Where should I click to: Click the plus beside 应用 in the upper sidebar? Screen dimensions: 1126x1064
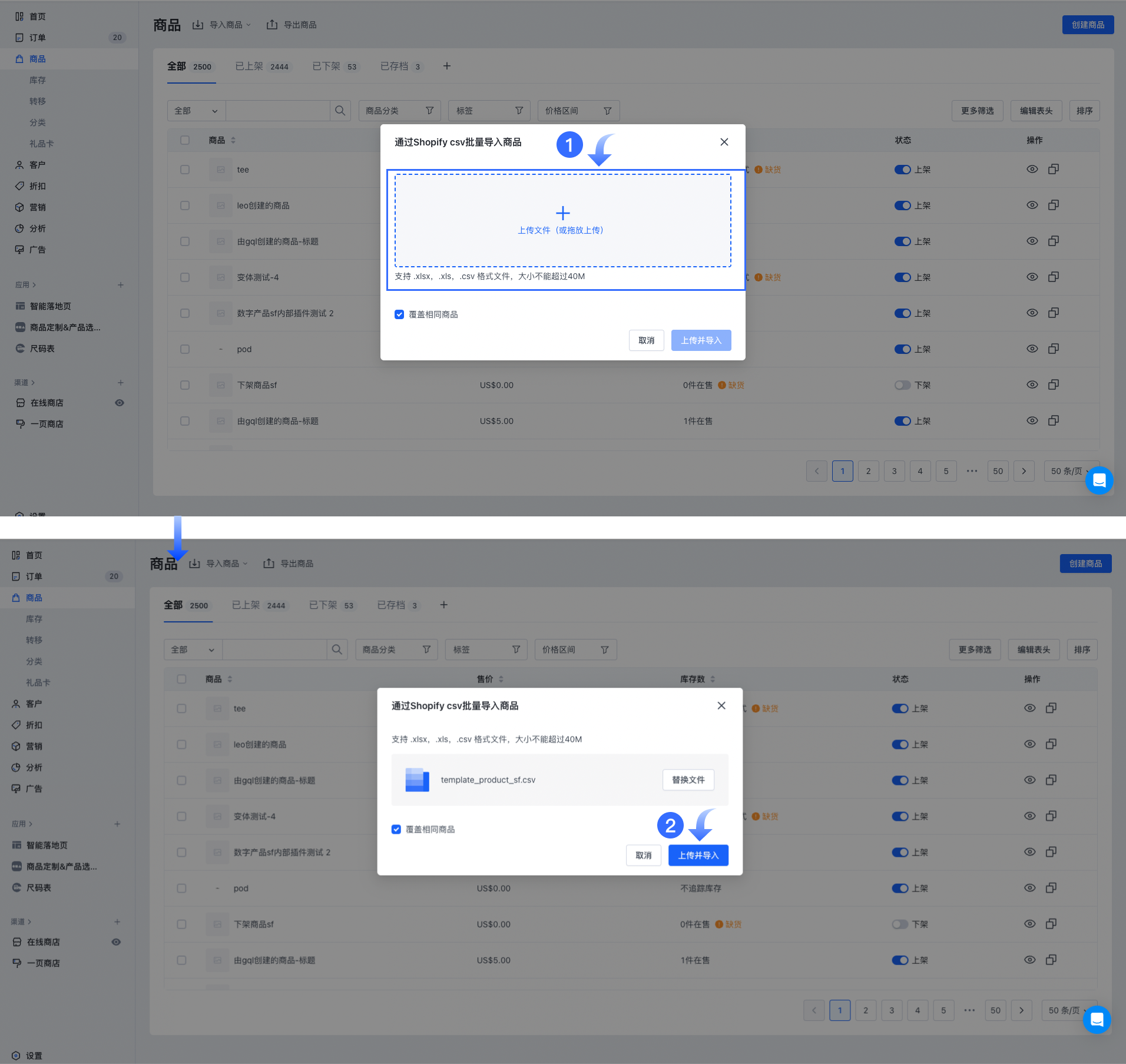pos(121,285)
